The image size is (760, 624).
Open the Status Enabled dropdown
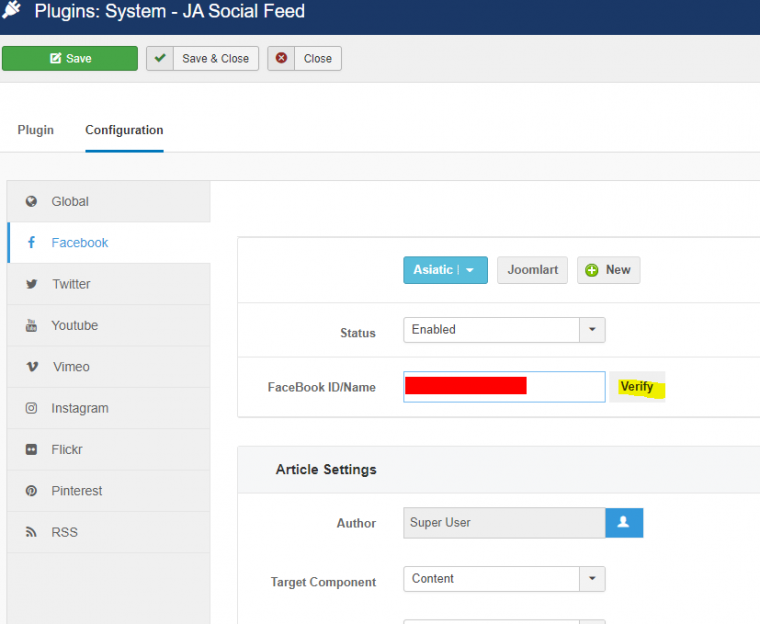click(504, 330)
